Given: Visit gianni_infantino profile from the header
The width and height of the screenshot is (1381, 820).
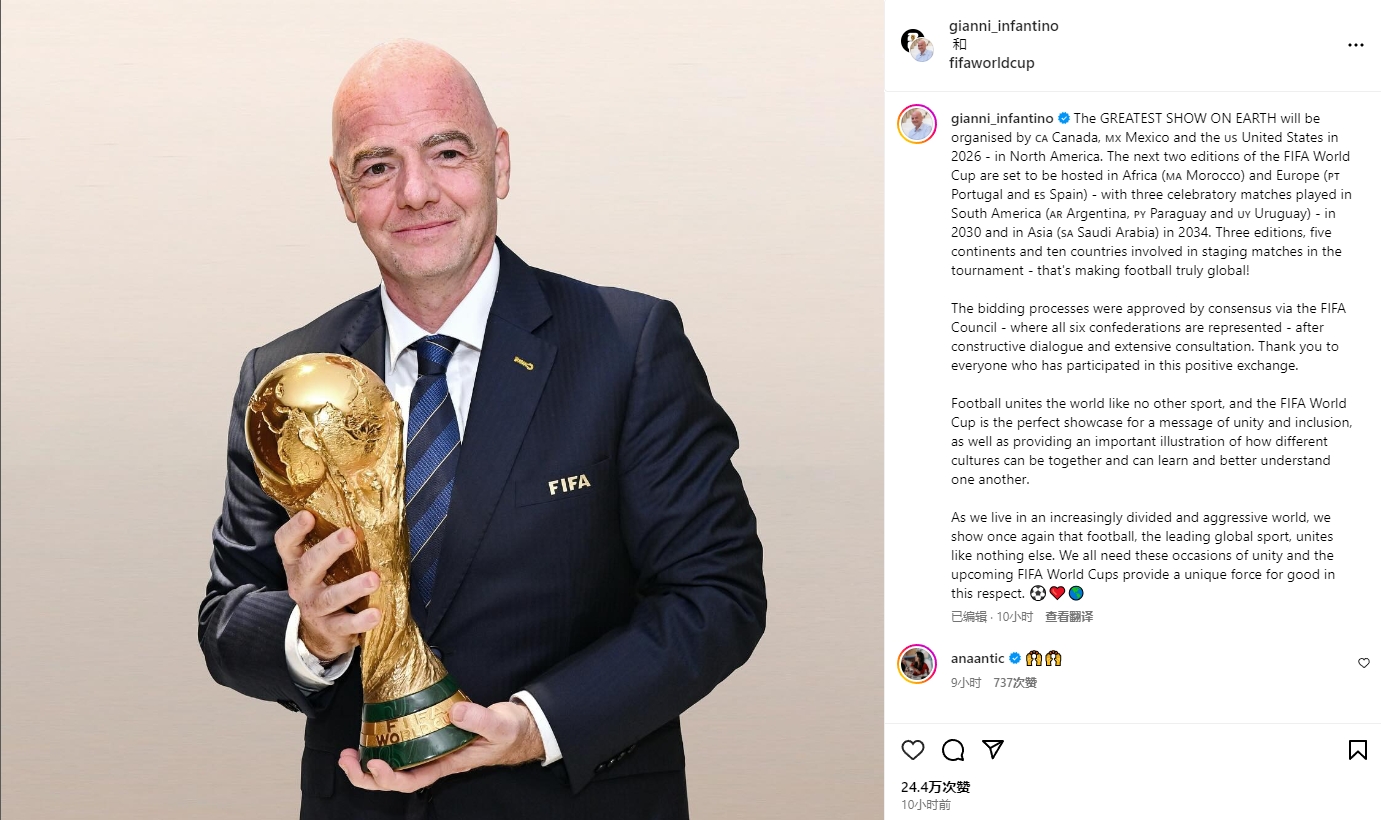Looking at the screenshot, I should click(x=1004, y=26).
